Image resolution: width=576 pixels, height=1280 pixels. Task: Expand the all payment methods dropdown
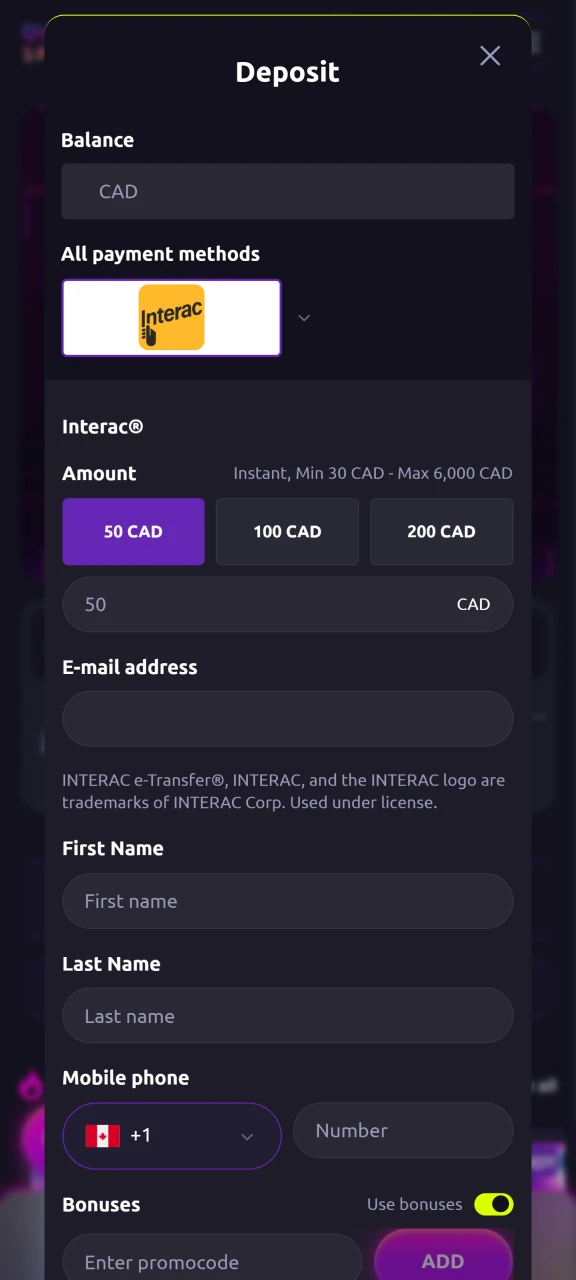click(304, 318)
